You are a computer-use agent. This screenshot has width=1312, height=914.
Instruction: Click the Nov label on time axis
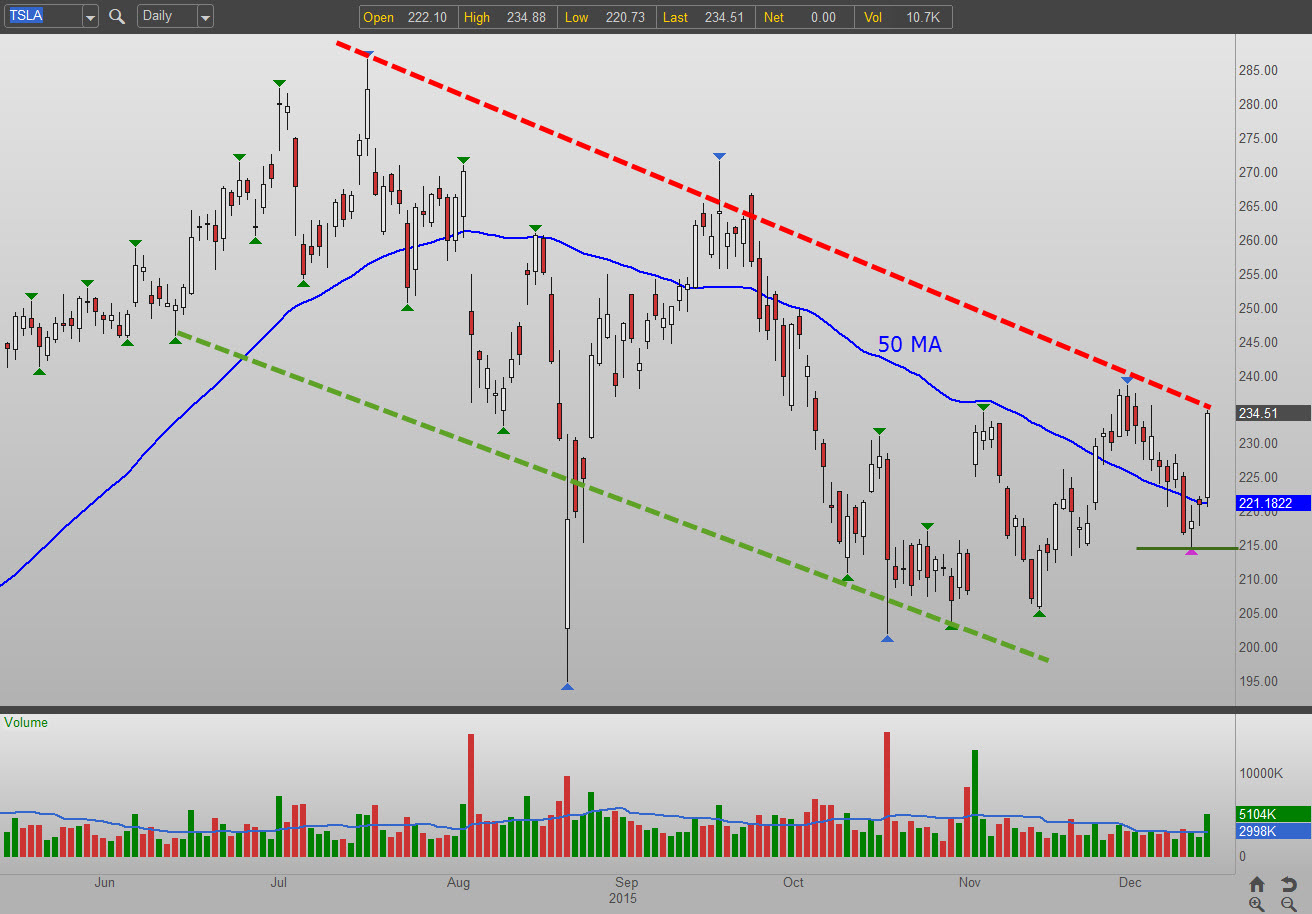[969, 883]
